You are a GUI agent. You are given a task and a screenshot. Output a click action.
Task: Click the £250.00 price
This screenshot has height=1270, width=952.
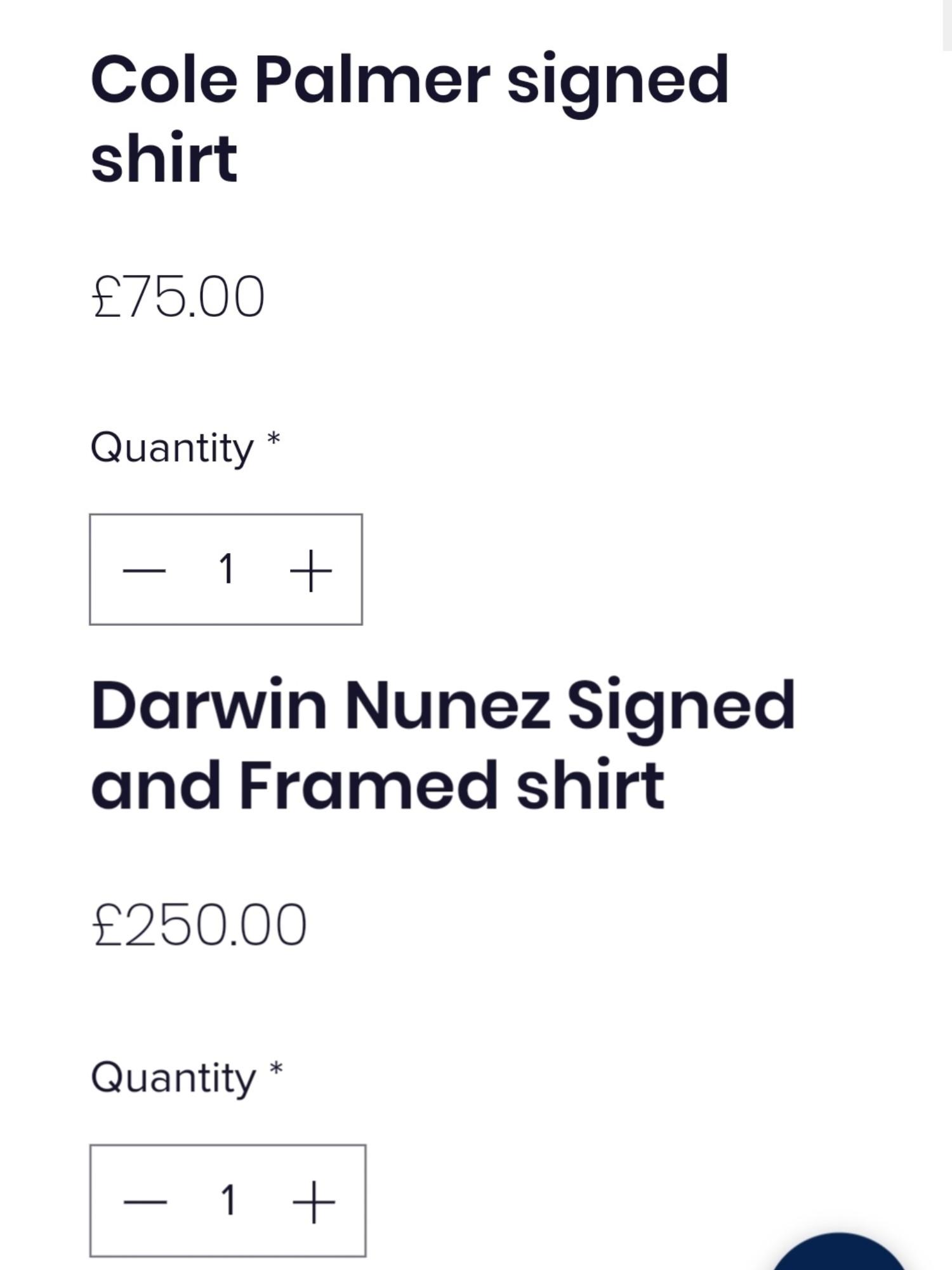coord(199,925)
